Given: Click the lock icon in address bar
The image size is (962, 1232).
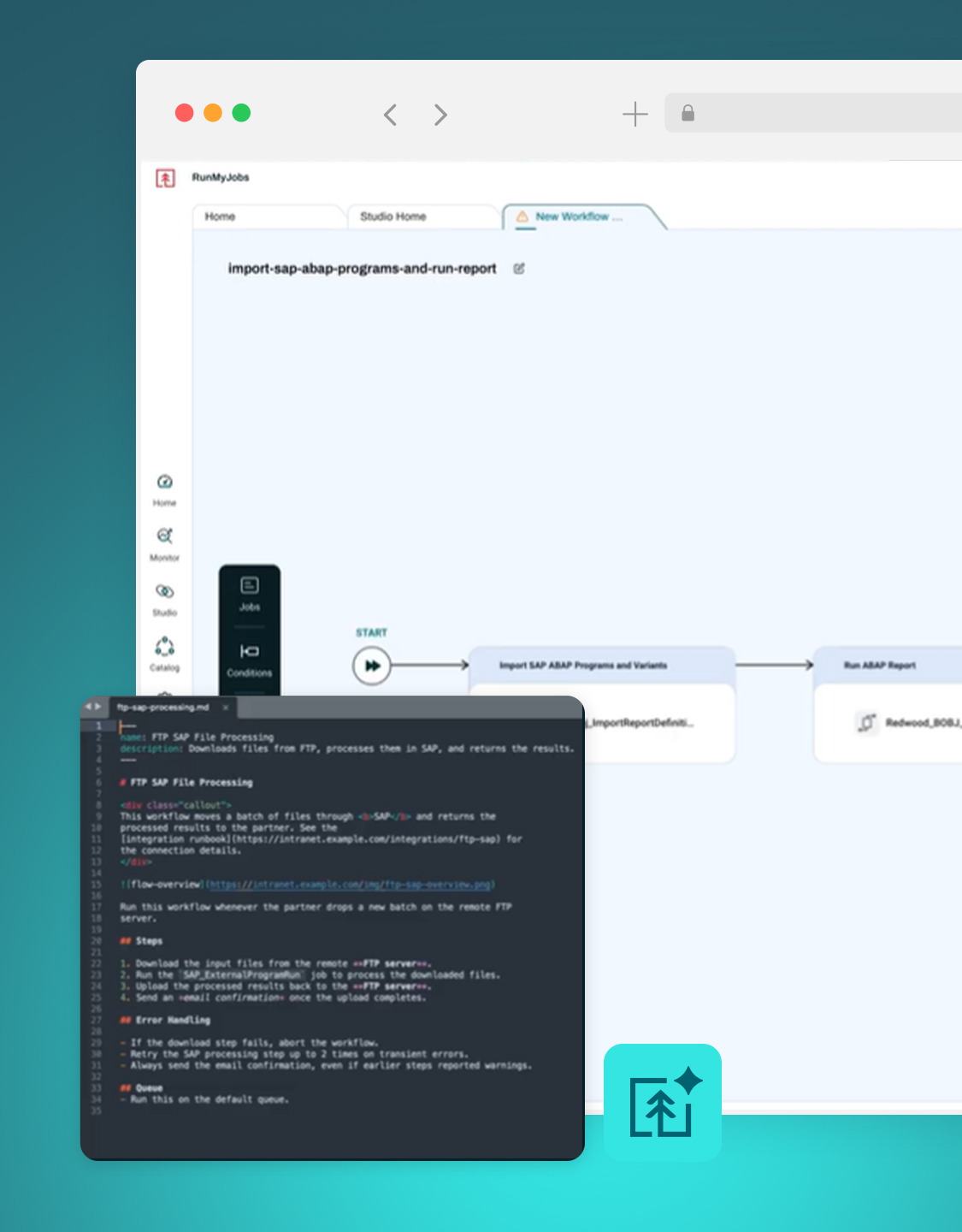Looking at the screenshot, I should pos(688,113).
